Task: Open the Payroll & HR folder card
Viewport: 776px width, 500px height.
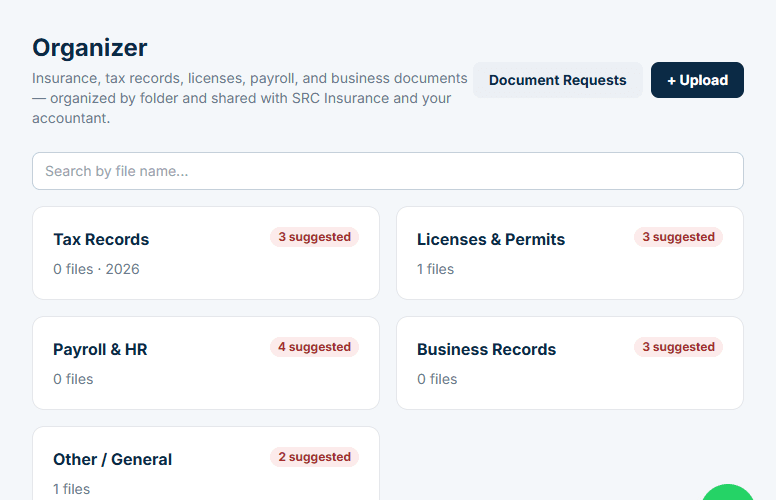Action: 206,363
